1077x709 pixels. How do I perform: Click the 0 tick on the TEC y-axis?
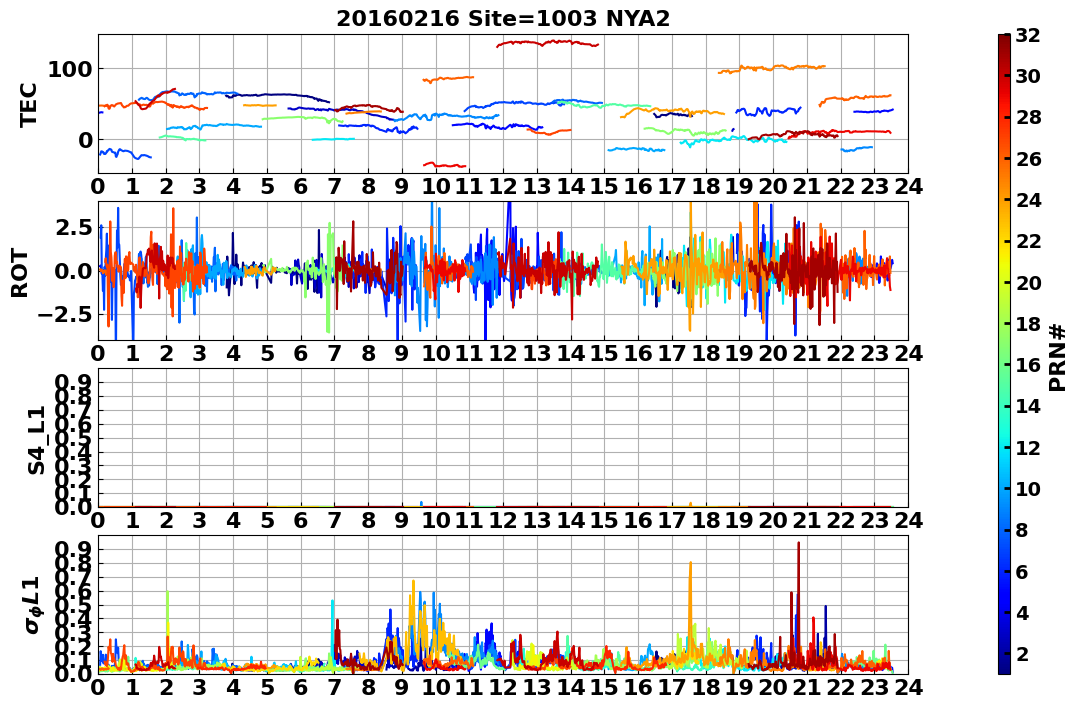85,140
